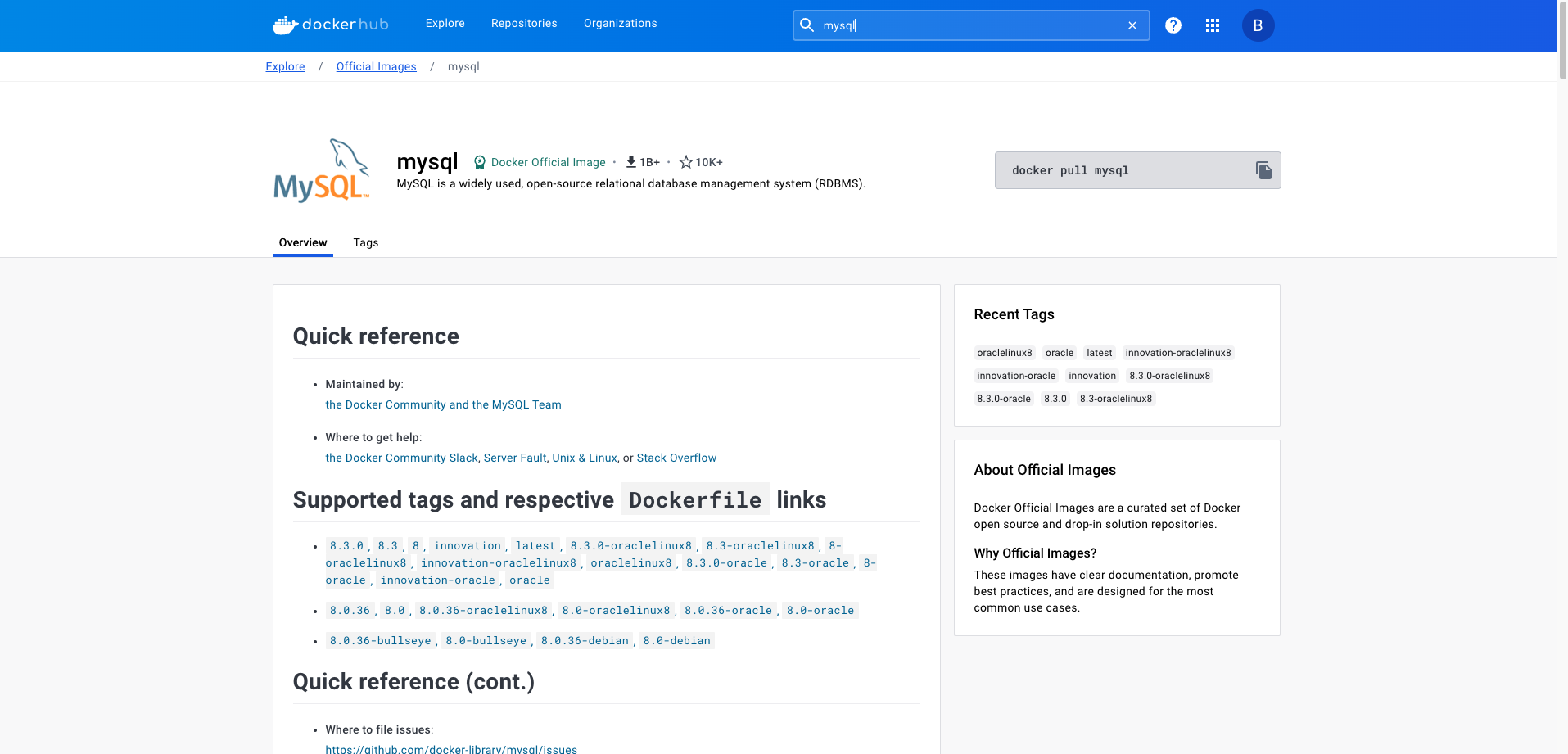Viewport: 1568px width, 754px height.
Task: Open the Repositories menu
Action: point(523,23)
